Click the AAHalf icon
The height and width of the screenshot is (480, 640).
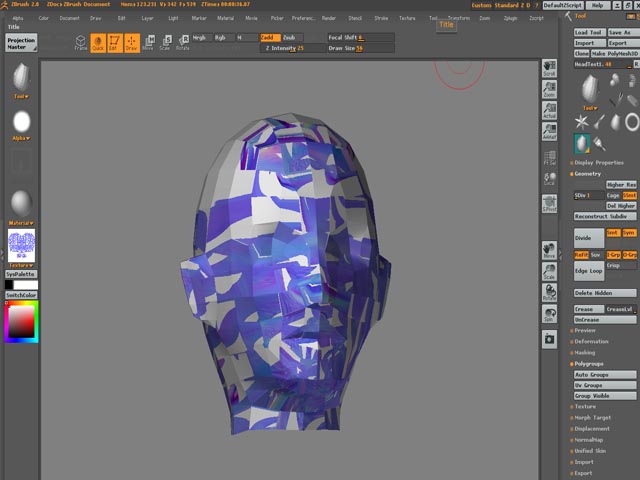(549, 132)
